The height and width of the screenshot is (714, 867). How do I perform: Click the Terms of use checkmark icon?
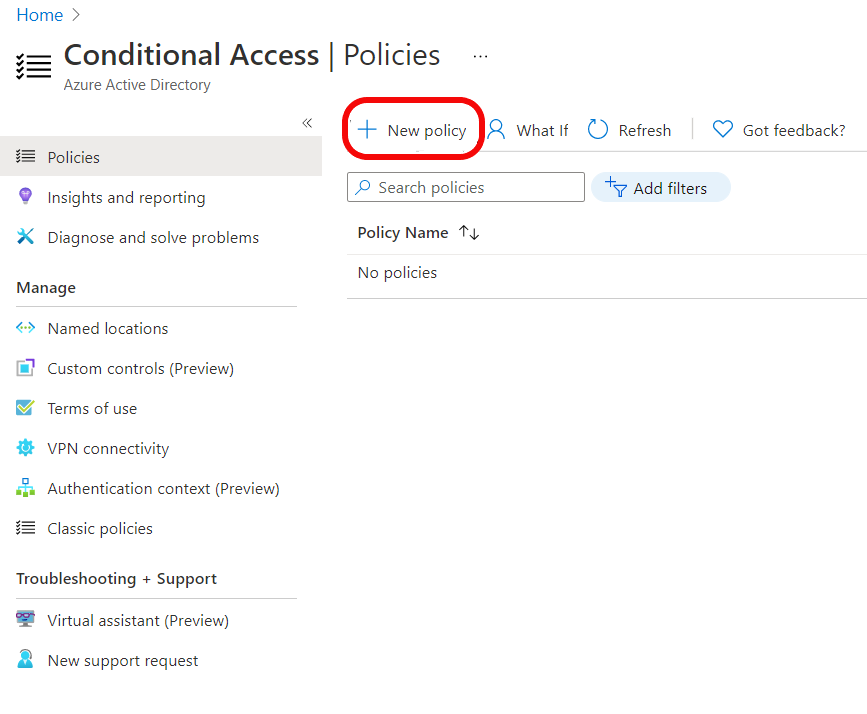click(25, 408)
